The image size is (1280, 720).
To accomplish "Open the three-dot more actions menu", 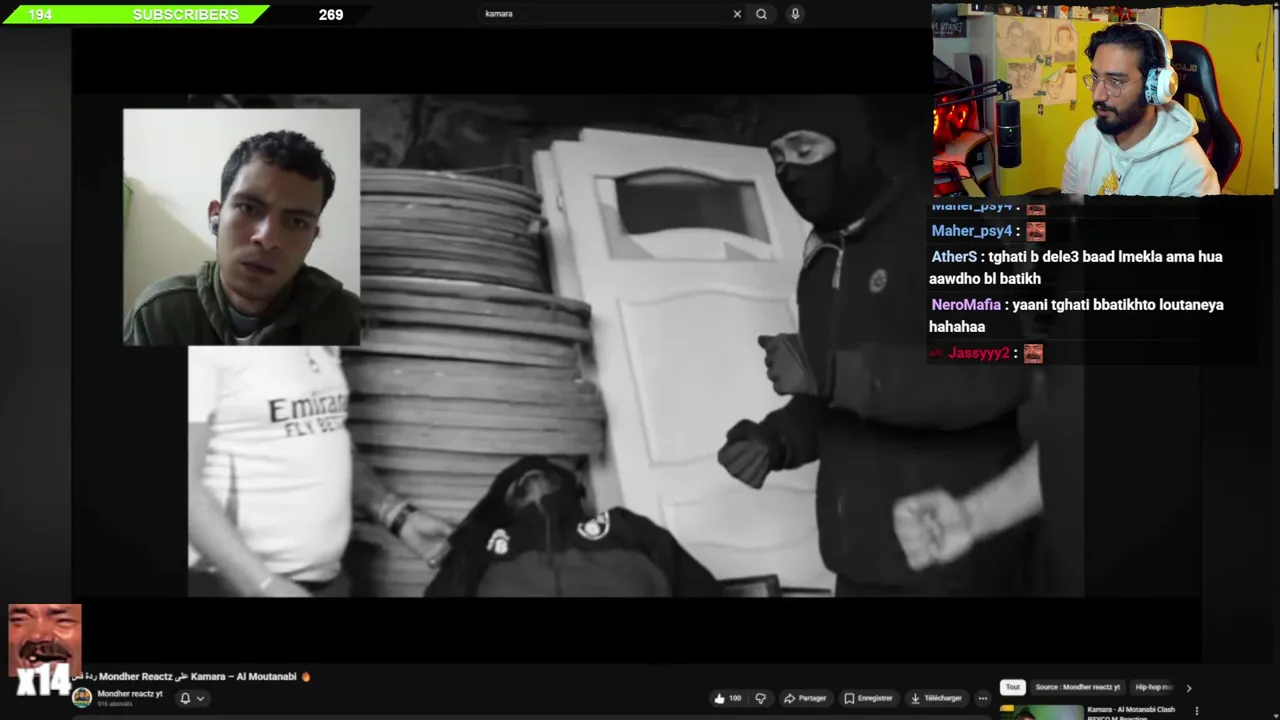I will 983,698.
